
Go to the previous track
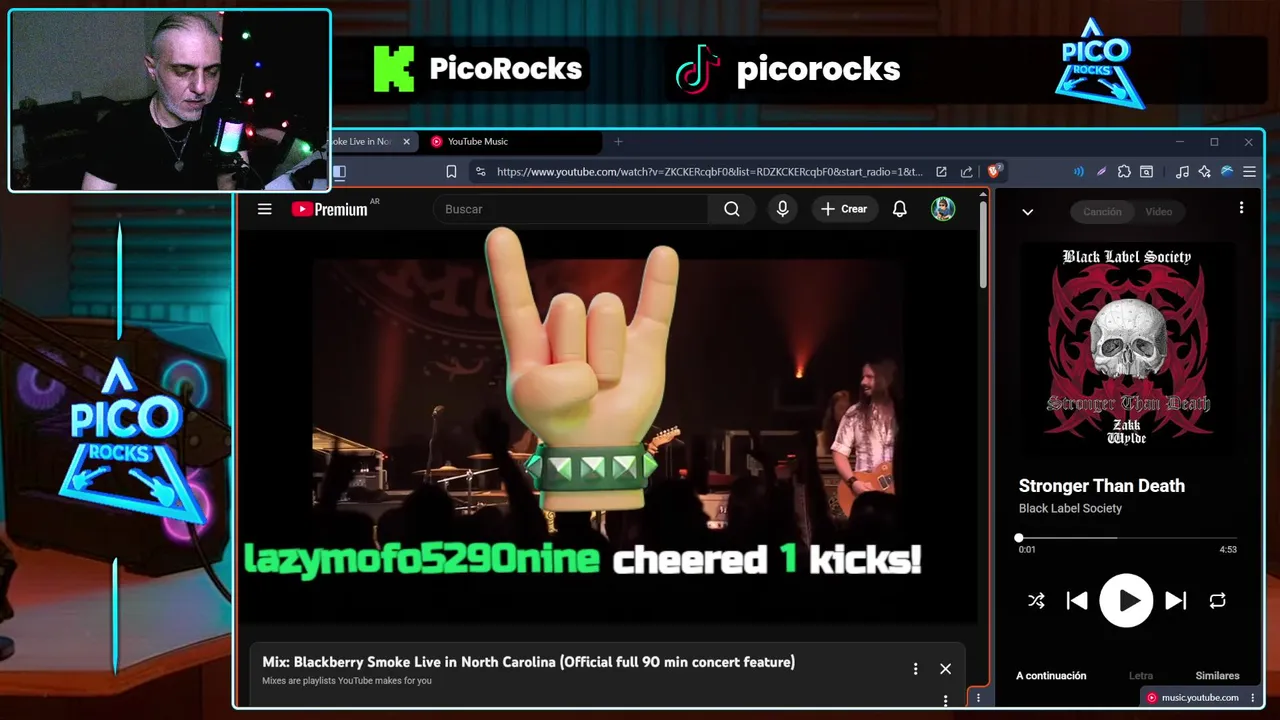[x=1077, y=601]
